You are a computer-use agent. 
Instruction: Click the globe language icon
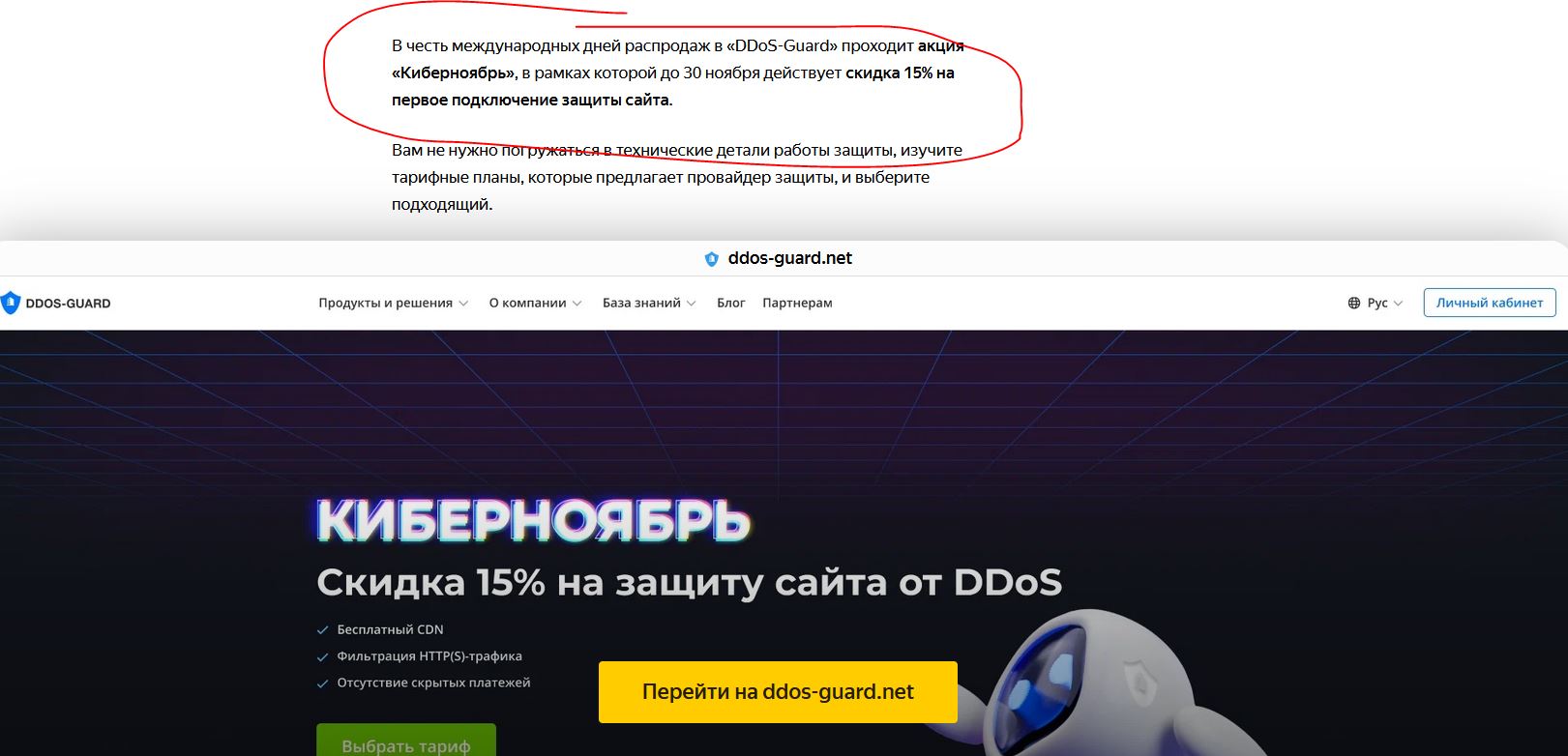coord(1353,303)
